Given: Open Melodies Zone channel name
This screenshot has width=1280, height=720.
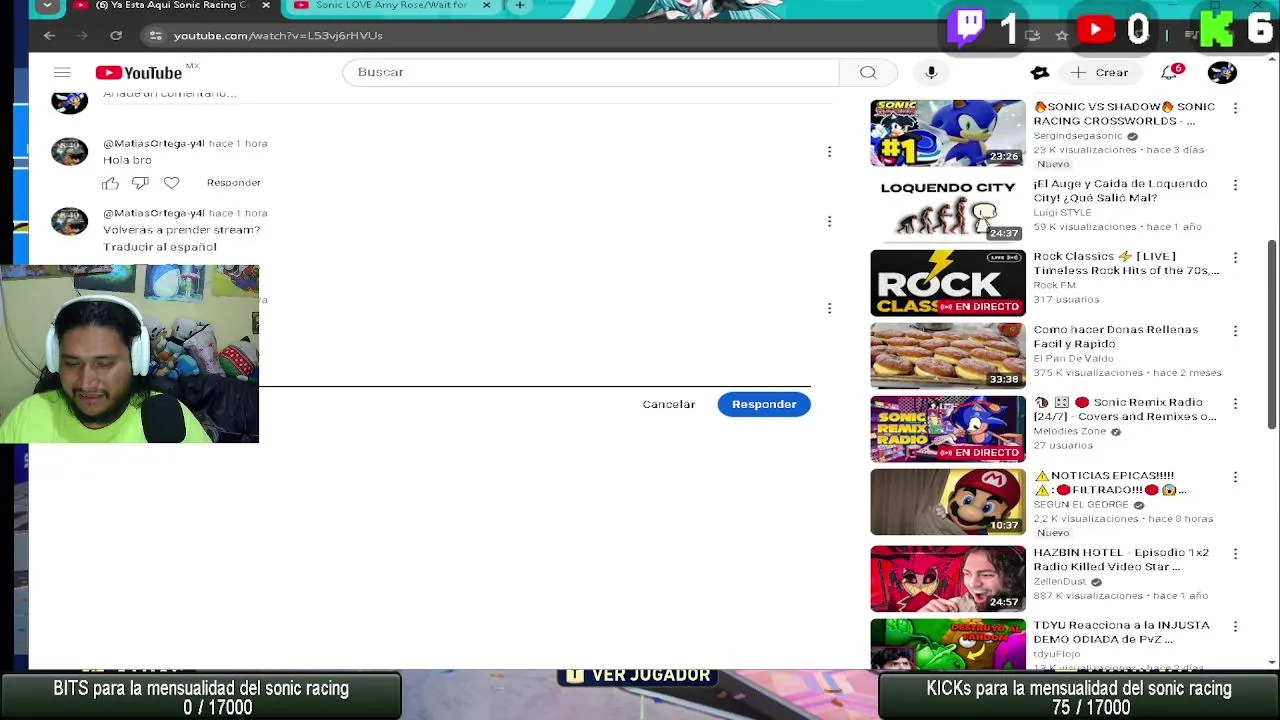Looking at the screenshot, I should point(1069,432).
